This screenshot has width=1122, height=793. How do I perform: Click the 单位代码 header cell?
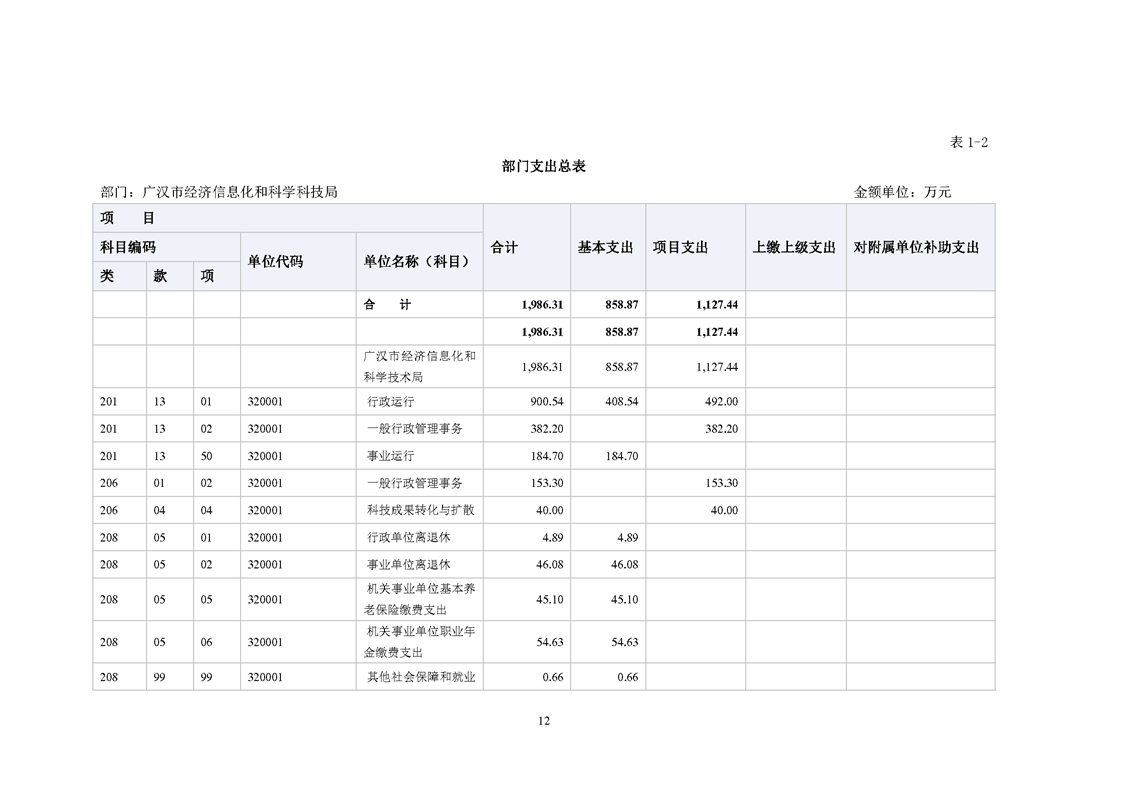click(x=298, y=261)
